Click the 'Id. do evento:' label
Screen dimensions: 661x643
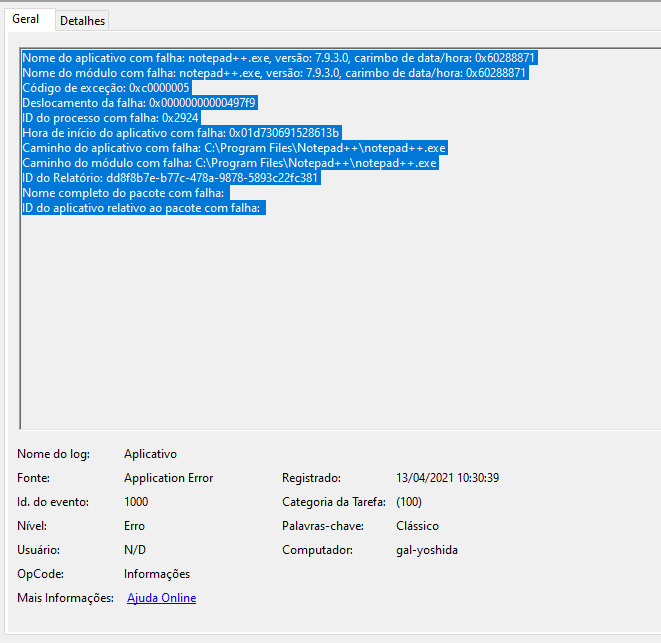point(53,502)
